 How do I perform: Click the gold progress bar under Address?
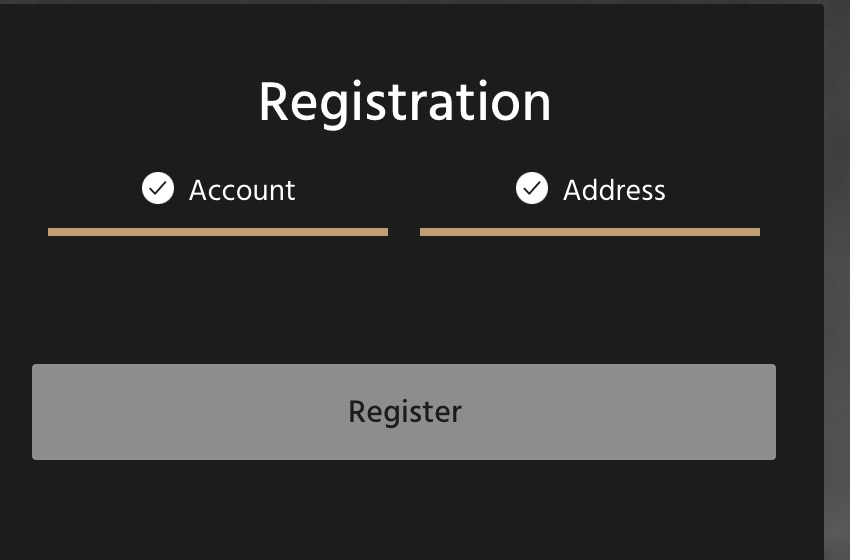click(x=590, y=232)
